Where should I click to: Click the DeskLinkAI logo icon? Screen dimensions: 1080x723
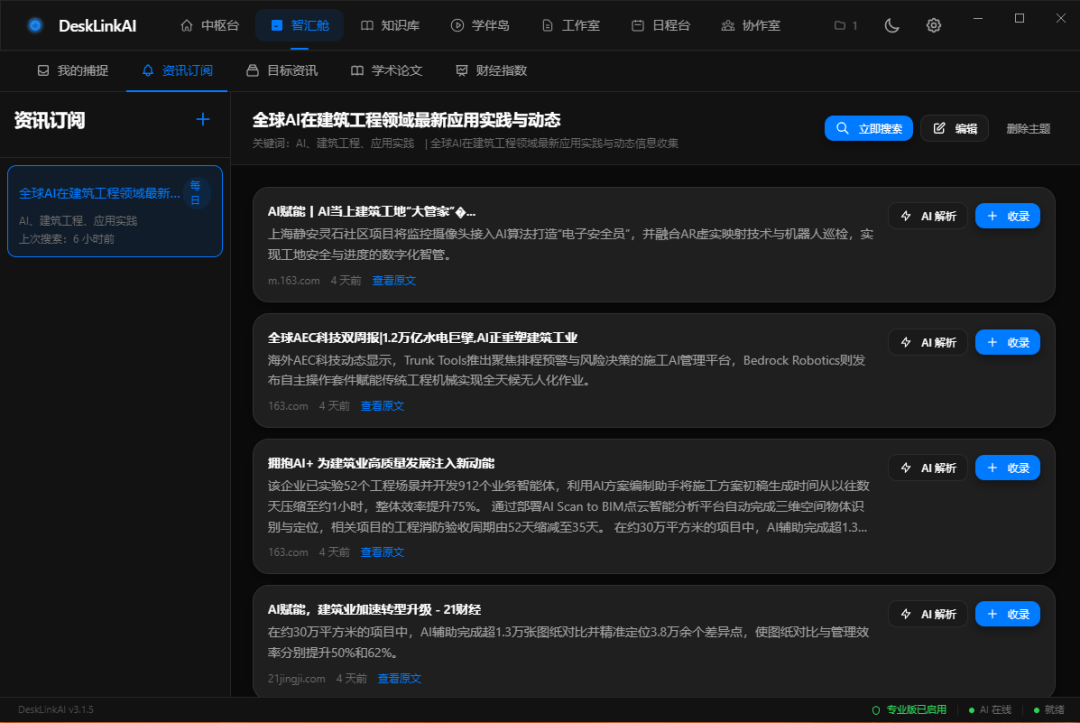tap(35, 25)
